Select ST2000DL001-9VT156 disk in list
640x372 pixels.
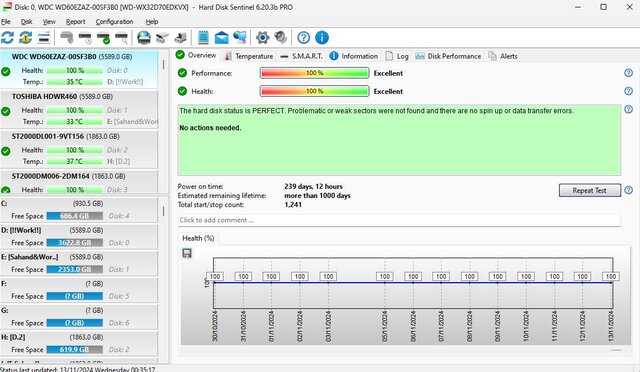pos(79,149)
